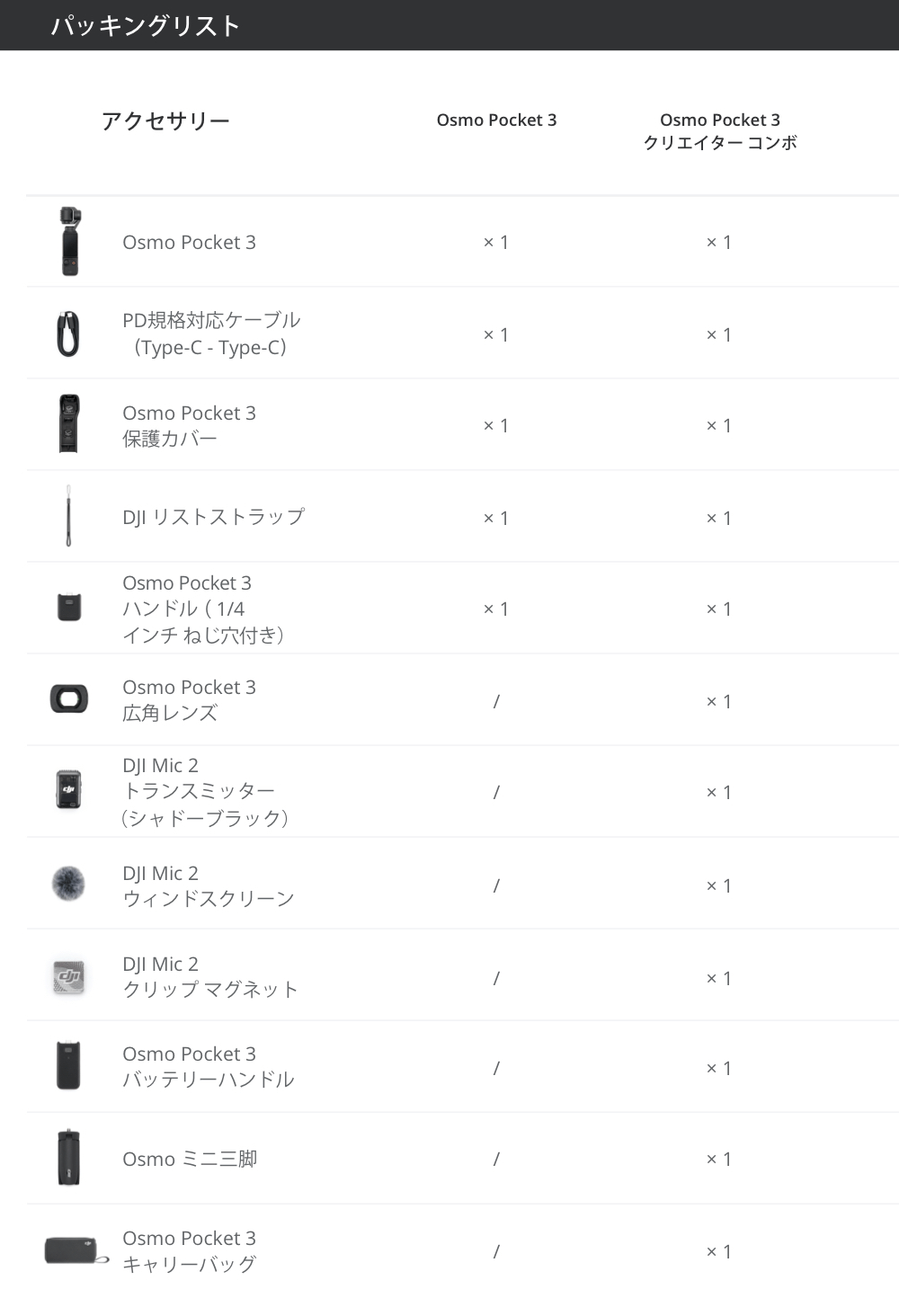The height and width of the screenshot is (1316, 899).
Task: Click the DJI リストストラップ text label
Action: tap(214, 517)
